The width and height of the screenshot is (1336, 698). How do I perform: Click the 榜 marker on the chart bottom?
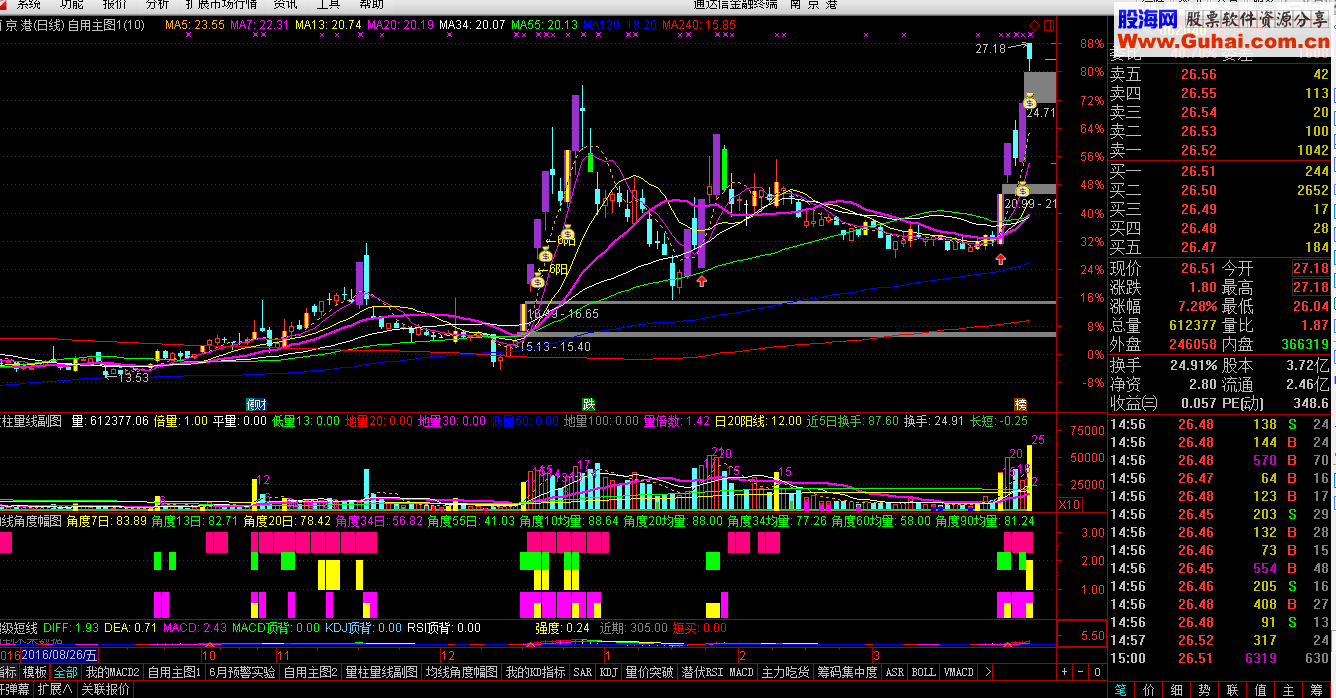click(1021, 405)
